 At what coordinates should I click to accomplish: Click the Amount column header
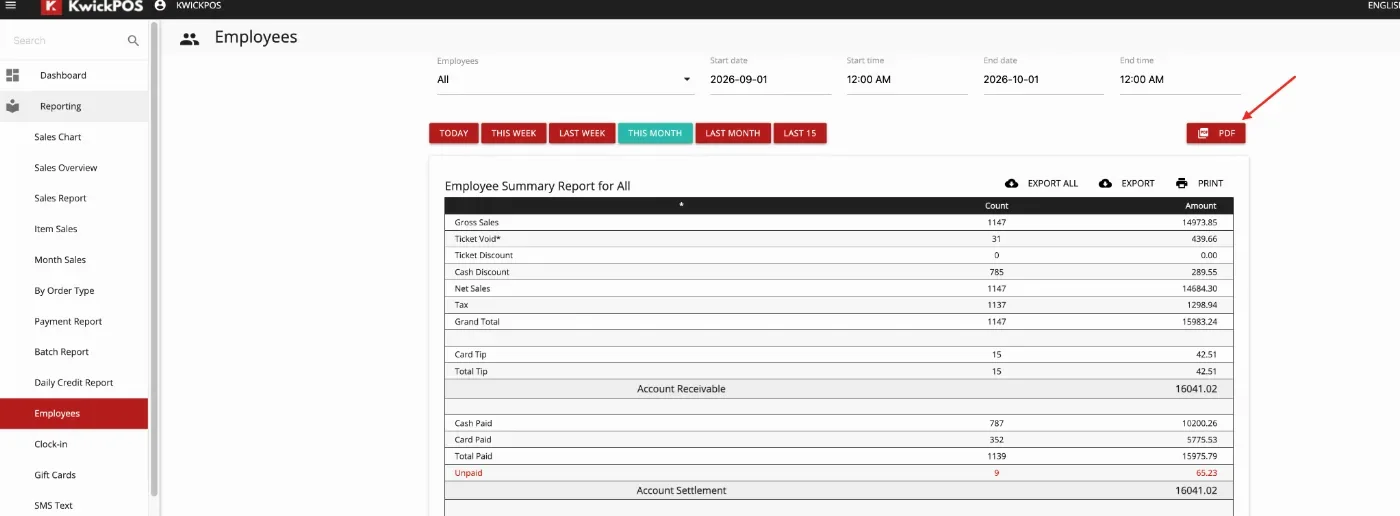point(1201,205)
